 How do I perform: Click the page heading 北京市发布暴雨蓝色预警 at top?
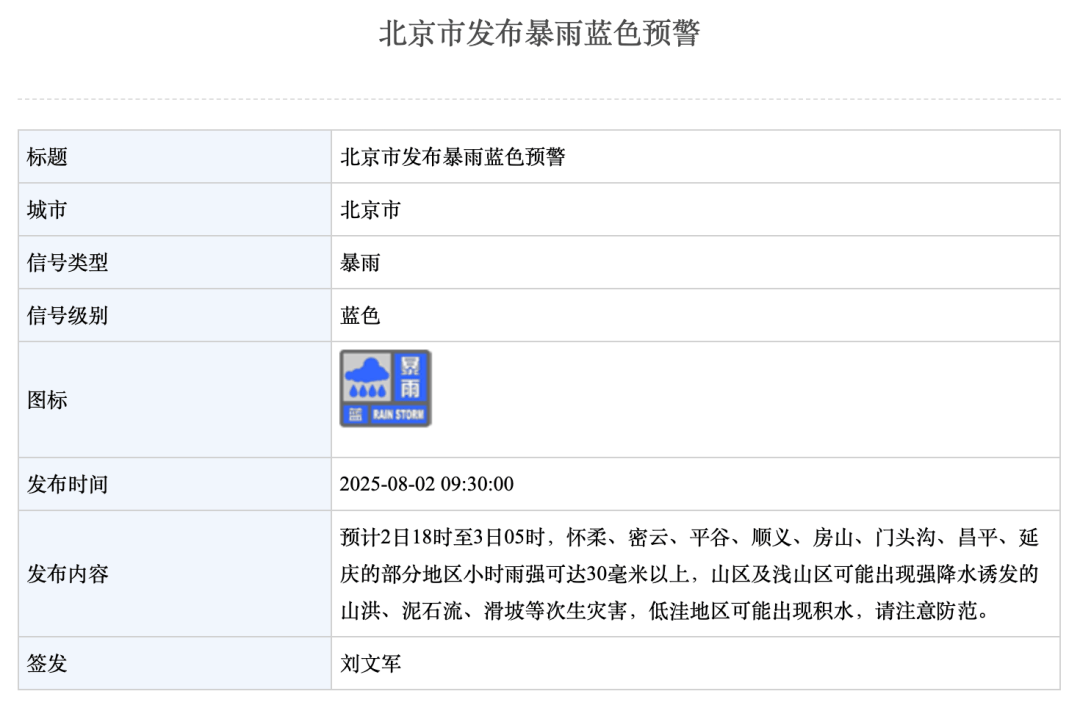click(x=539, y=33)
